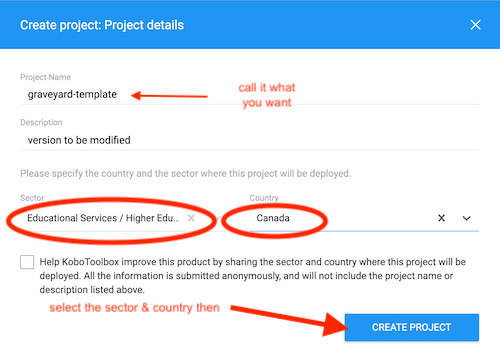Focus the Description field text

(249, 140)
